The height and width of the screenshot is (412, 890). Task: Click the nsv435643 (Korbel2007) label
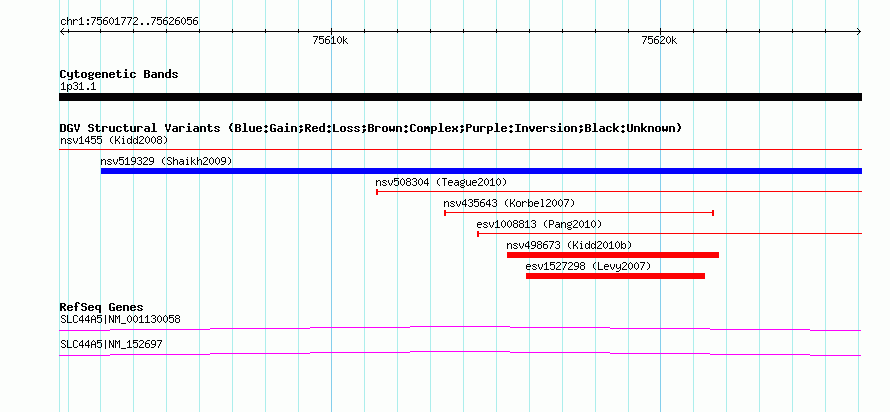pos(509,203)
